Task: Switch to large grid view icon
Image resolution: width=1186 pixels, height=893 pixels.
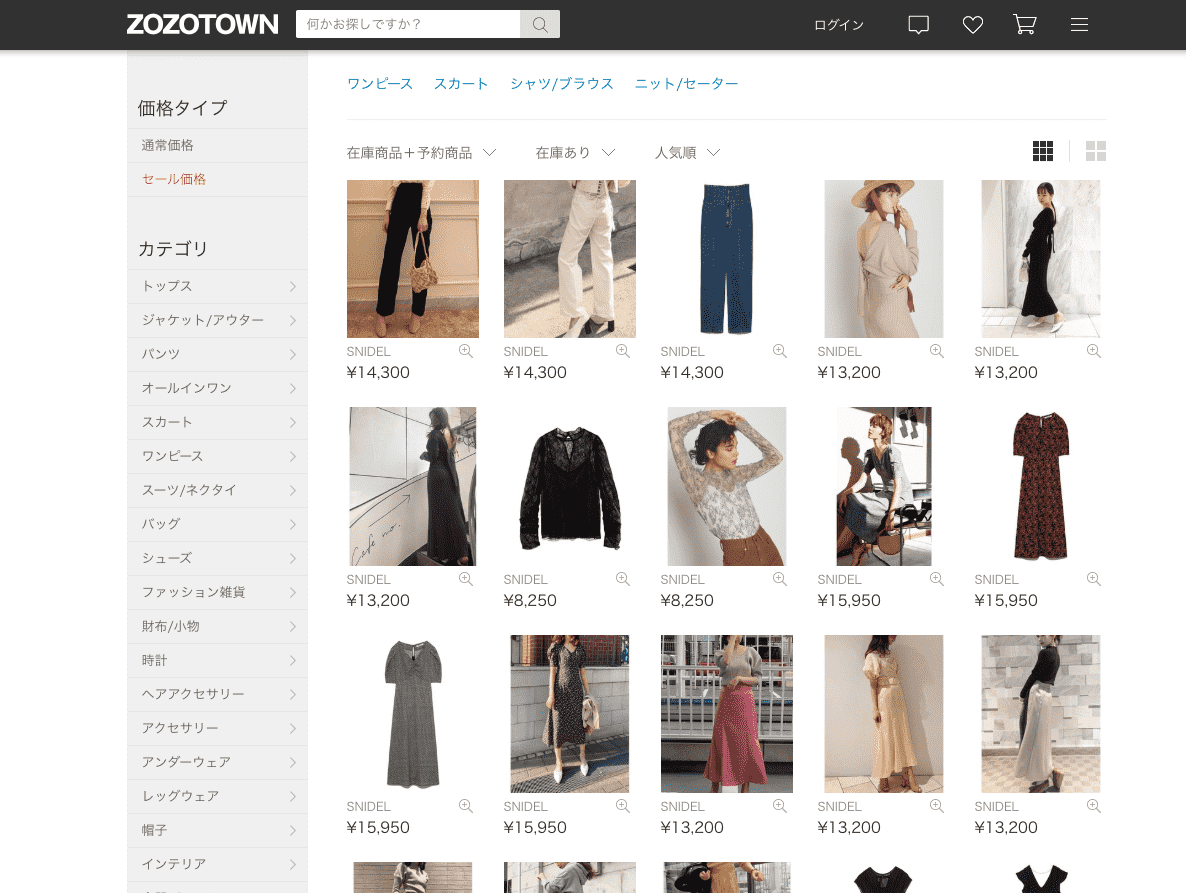Action: [1096, 151]
